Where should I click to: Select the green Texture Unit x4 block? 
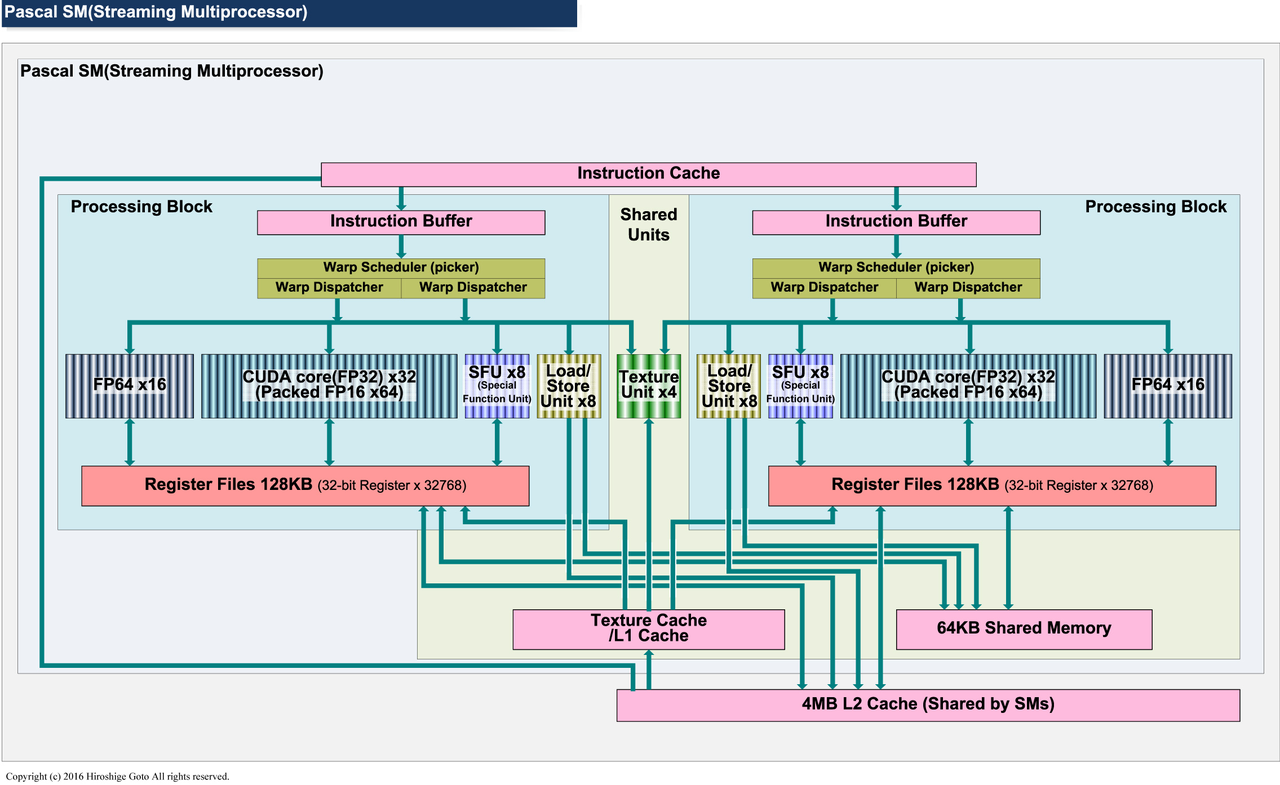click(649, 385)
